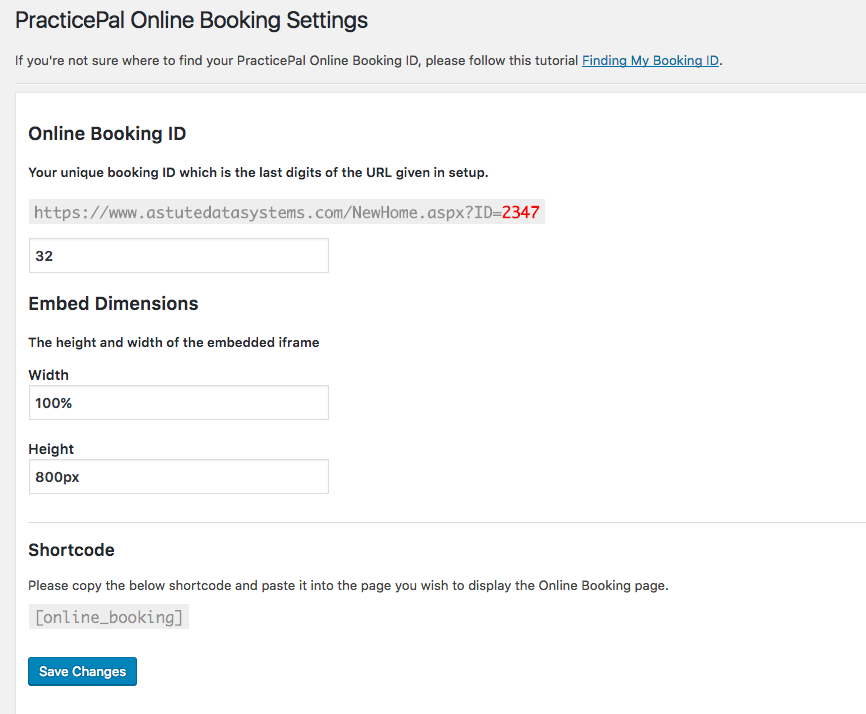Viewport: 866px width, 714px height.
Task: Focus the Width input showing 100%
Action: click(x=179, y=403)
